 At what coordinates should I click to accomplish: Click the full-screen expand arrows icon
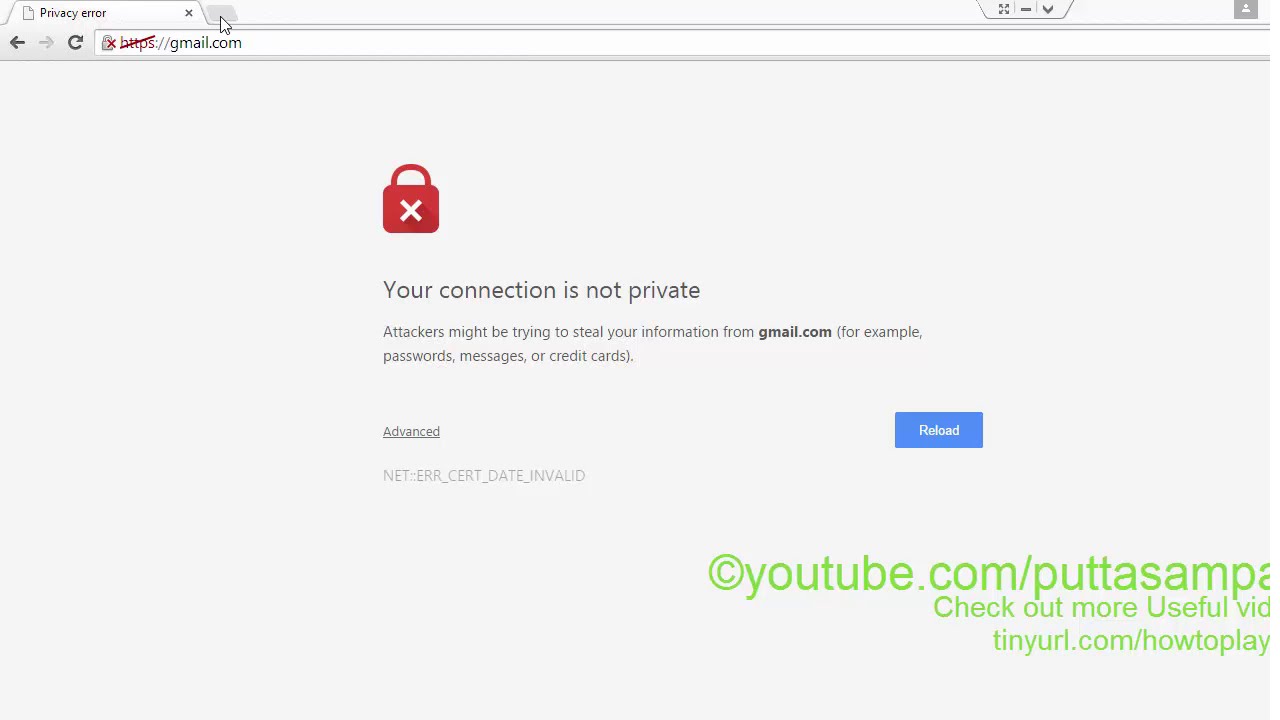[1004, 9]
